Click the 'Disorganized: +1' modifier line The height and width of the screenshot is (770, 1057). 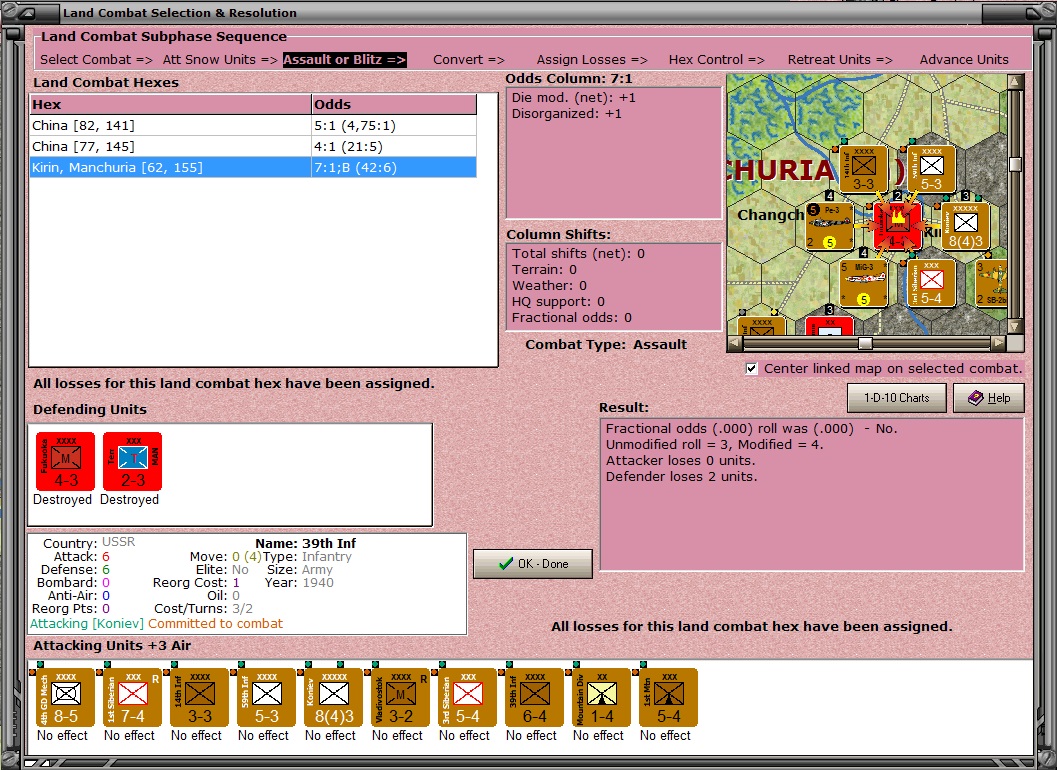566,113
